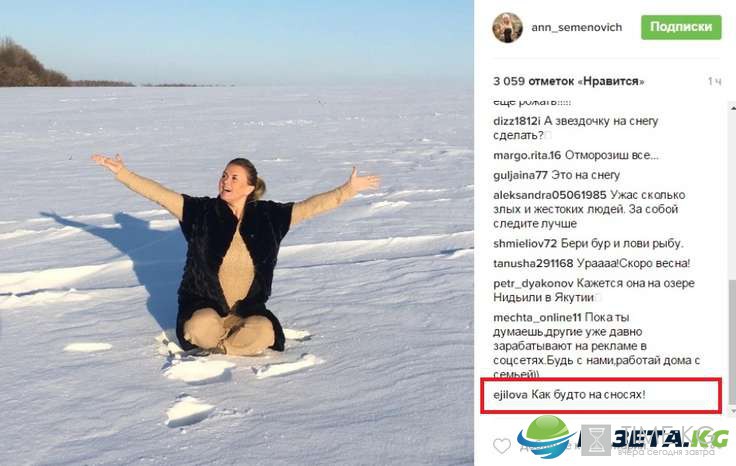Click the green Подписки button
Viewport: 736px width, 466px height.
click(x=681, y=27)
